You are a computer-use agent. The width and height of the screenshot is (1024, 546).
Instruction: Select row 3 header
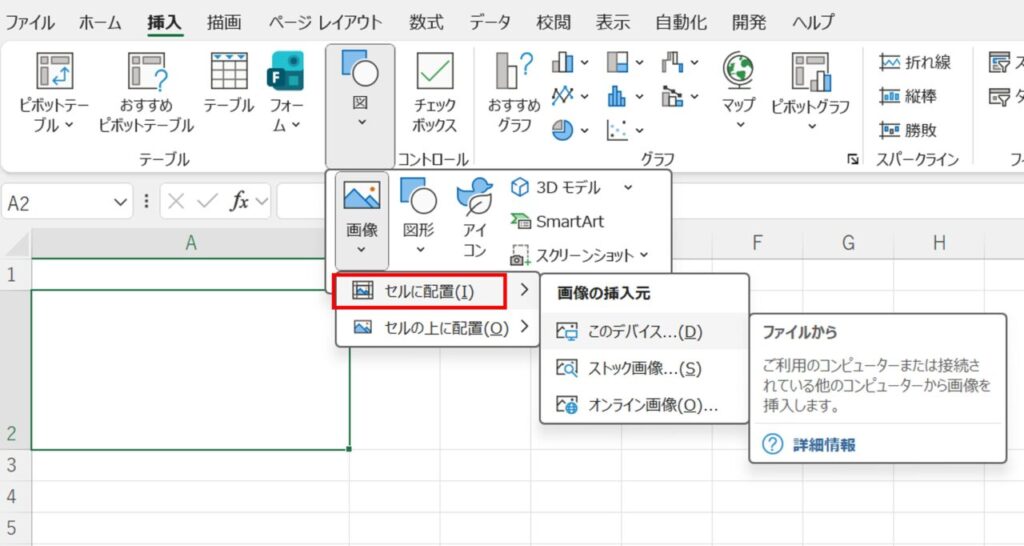pos(12,465)
